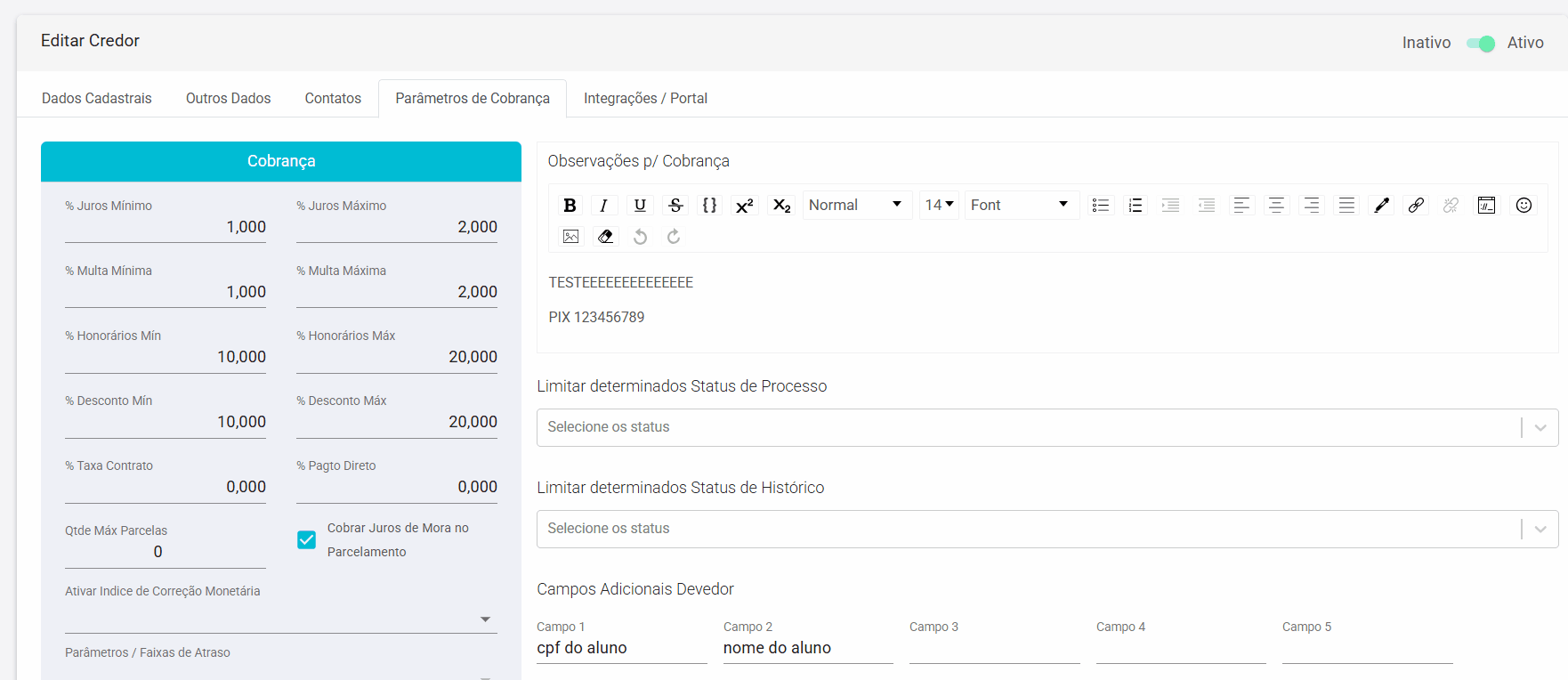This screenshot has height=680, width=1568.
Task: Click the Cobrança panel header
Action: [x=281, y=162]
